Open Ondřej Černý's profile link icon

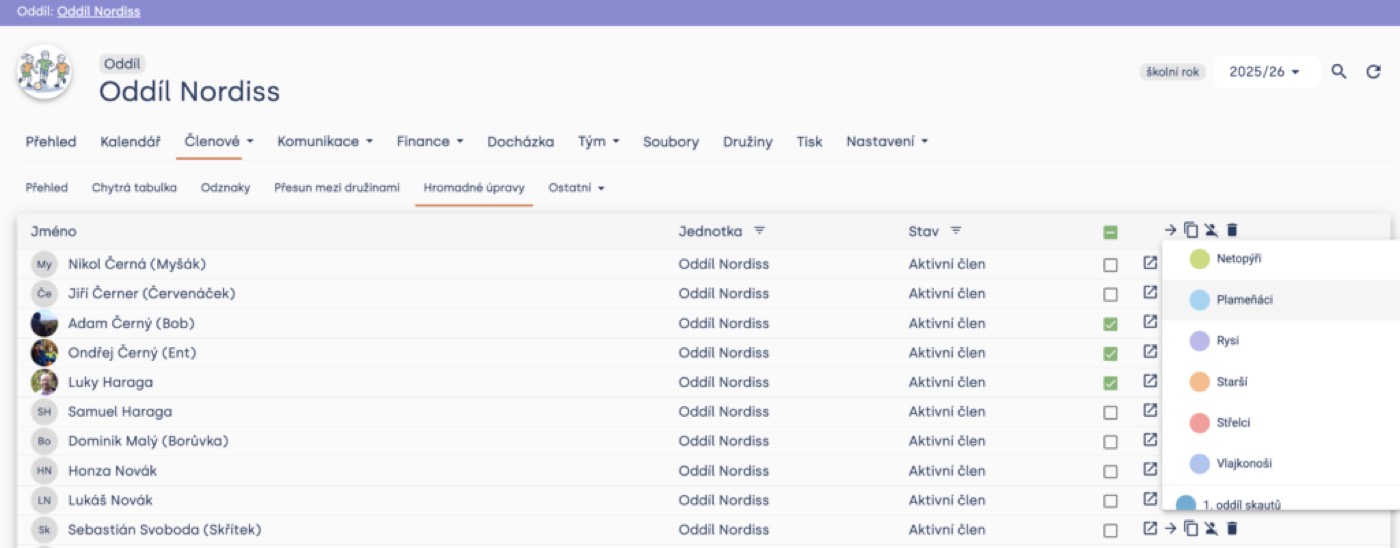[1150, 351]
